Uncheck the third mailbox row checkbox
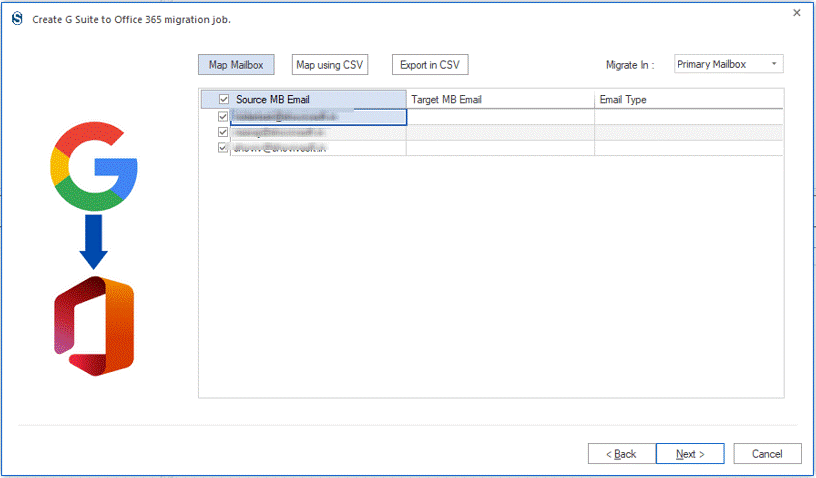 click(223, 148)
